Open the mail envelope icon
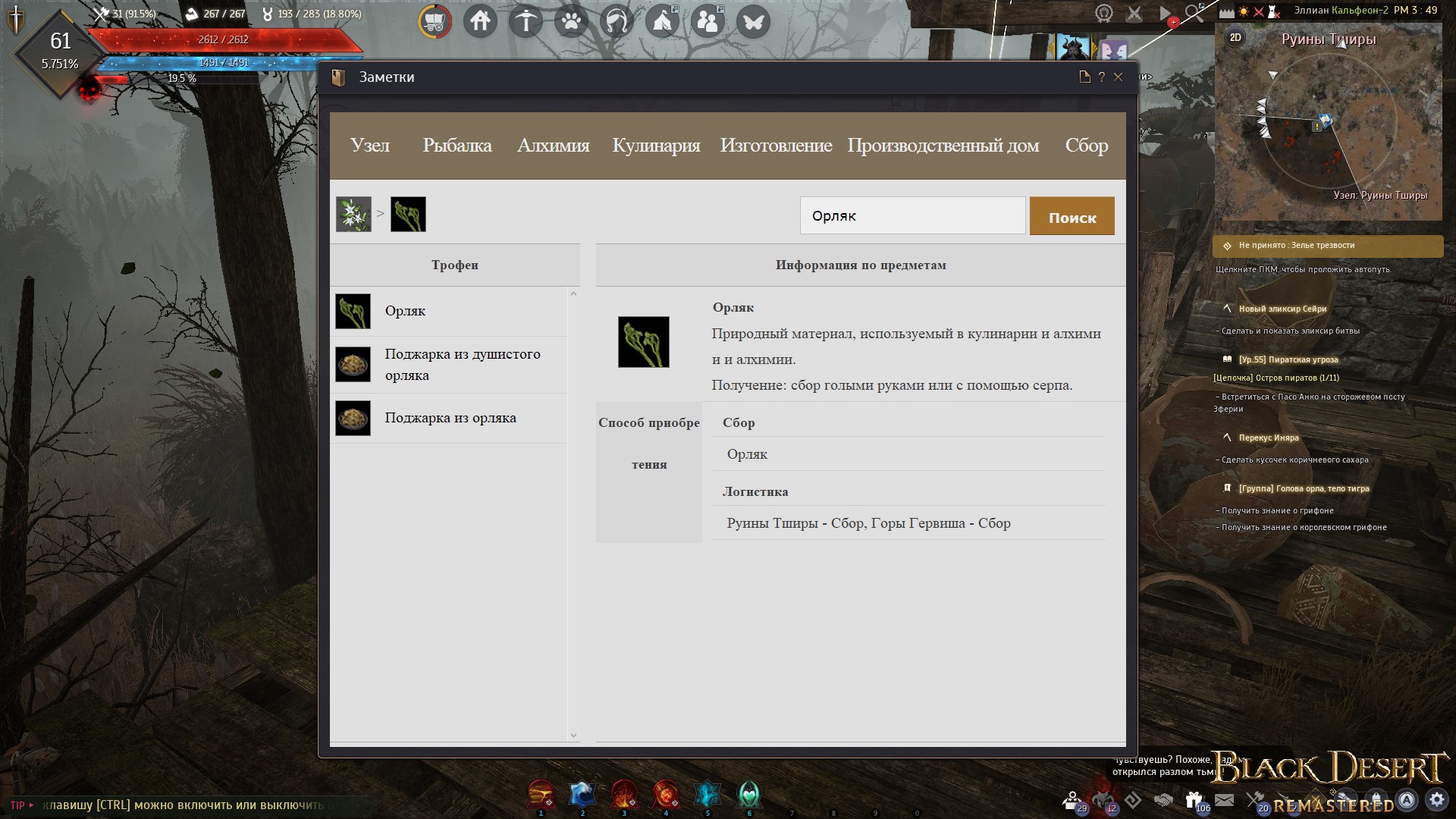This screenshot has height=819, width=1456. (x=1224, y=800)
